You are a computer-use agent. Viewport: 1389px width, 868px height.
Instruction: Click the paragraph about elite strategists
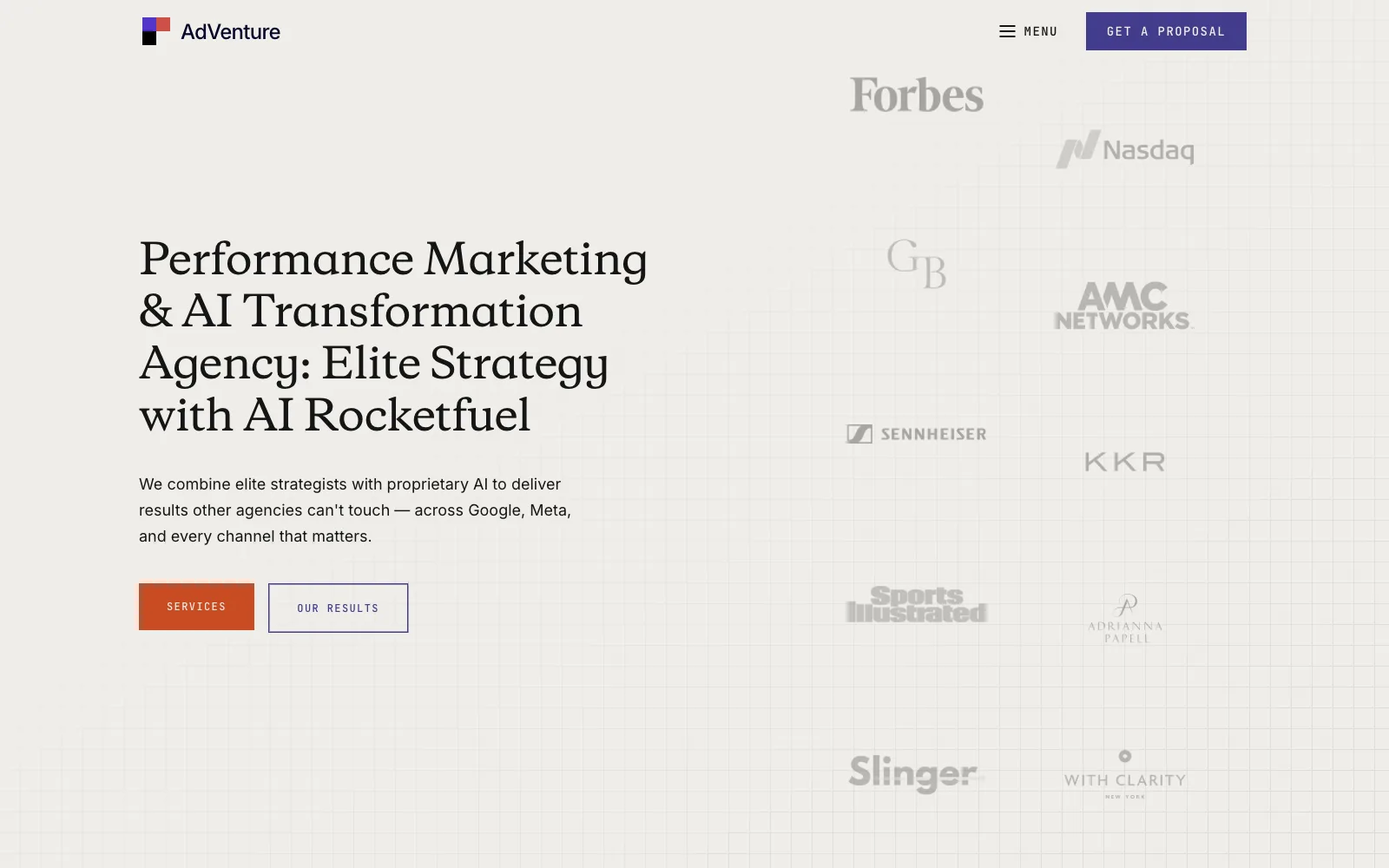(x=355, y=510)
